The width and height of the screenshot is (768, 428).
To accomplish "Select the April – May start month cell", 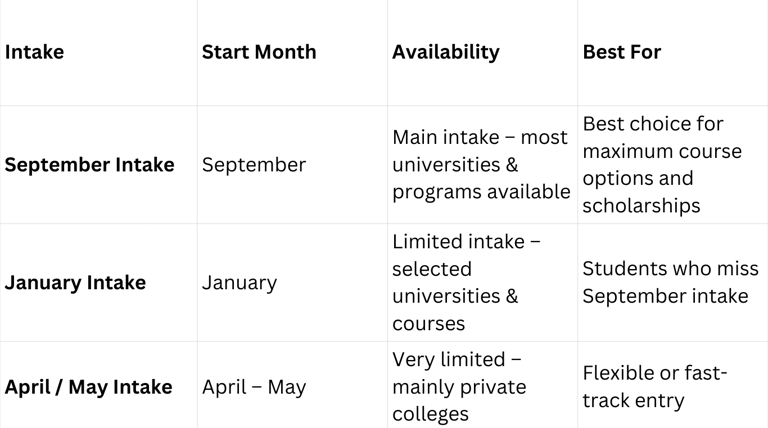I will (x=254, y=387).
